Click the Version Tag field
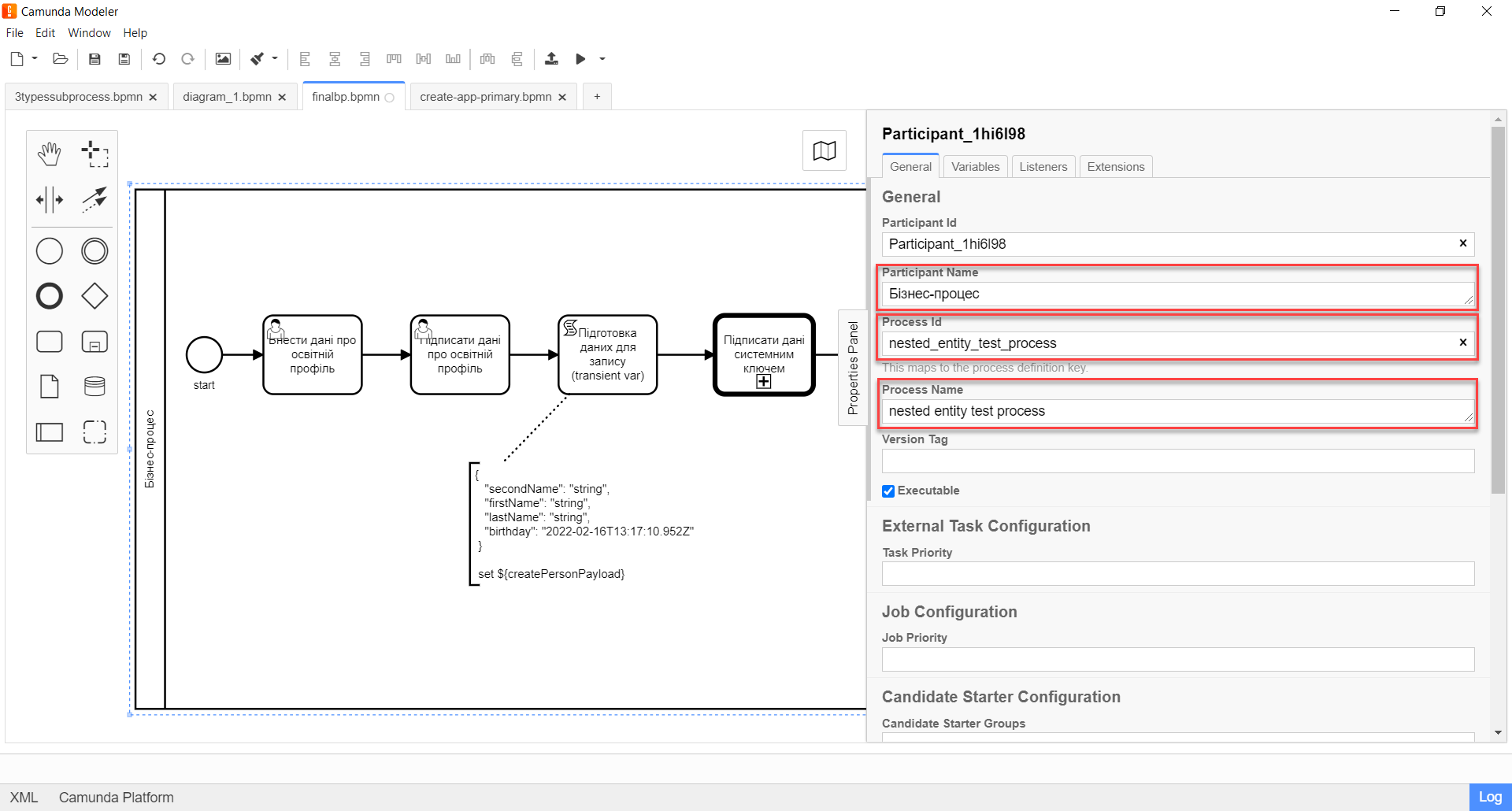Image resolution: width=1512 pixels, height=811 pixels. point(1178,461)
